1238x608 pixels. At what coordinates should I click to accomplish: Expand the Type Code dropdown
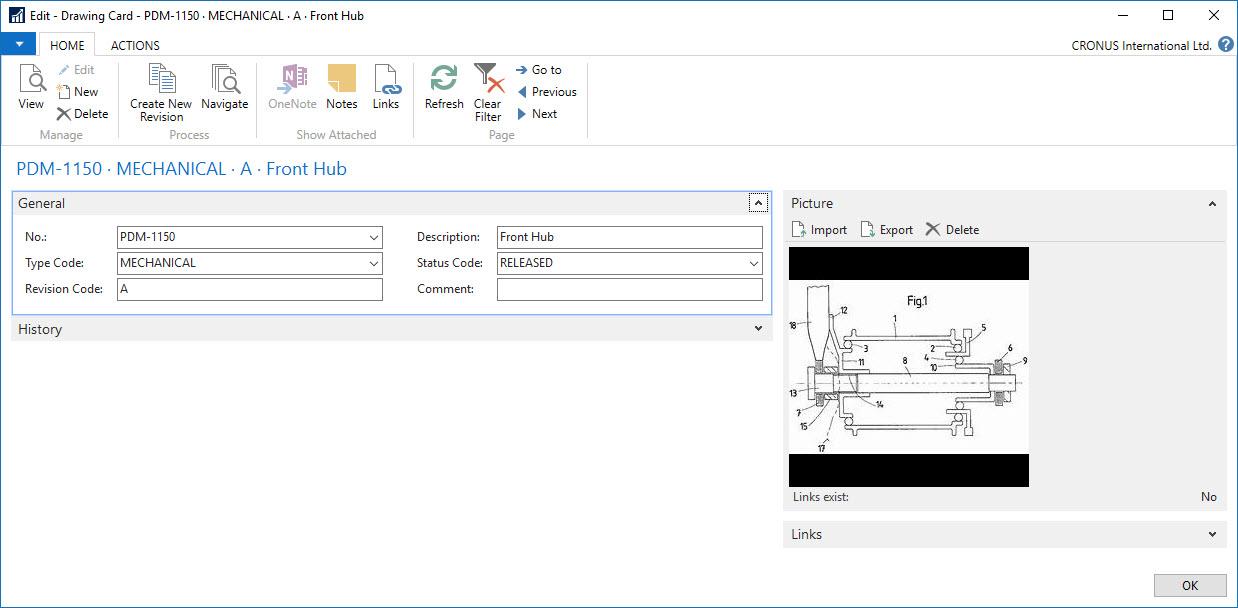tap(374, 264)
